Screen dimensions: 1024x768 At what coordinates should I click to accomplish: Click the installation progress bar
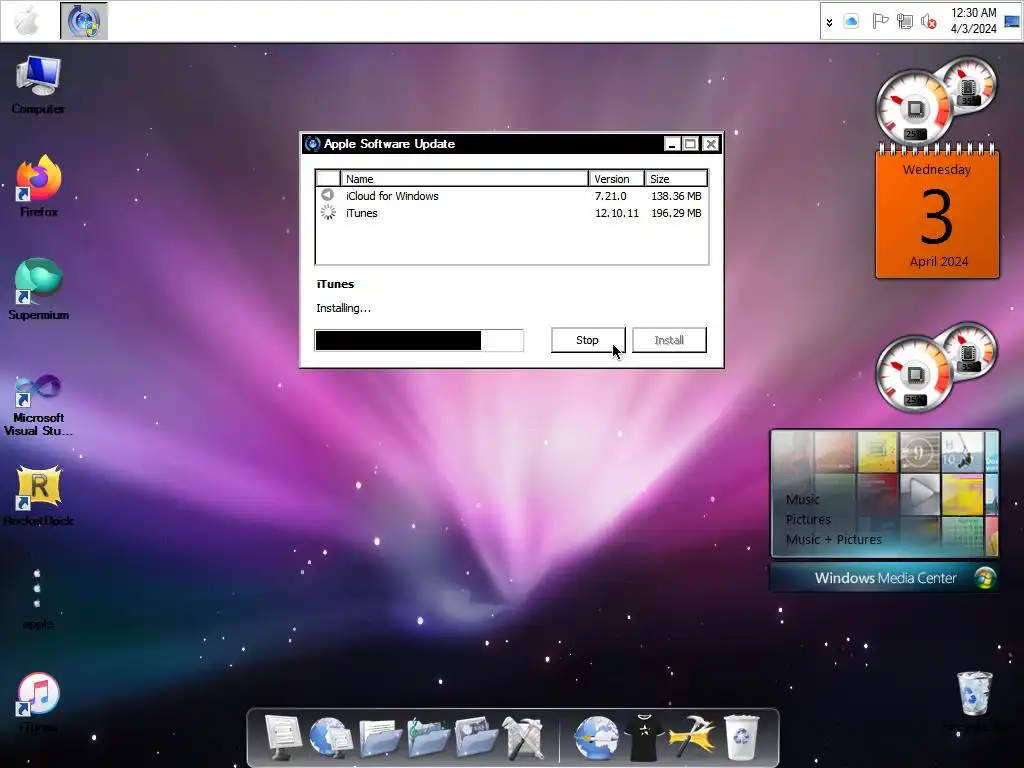coord(419,340)
